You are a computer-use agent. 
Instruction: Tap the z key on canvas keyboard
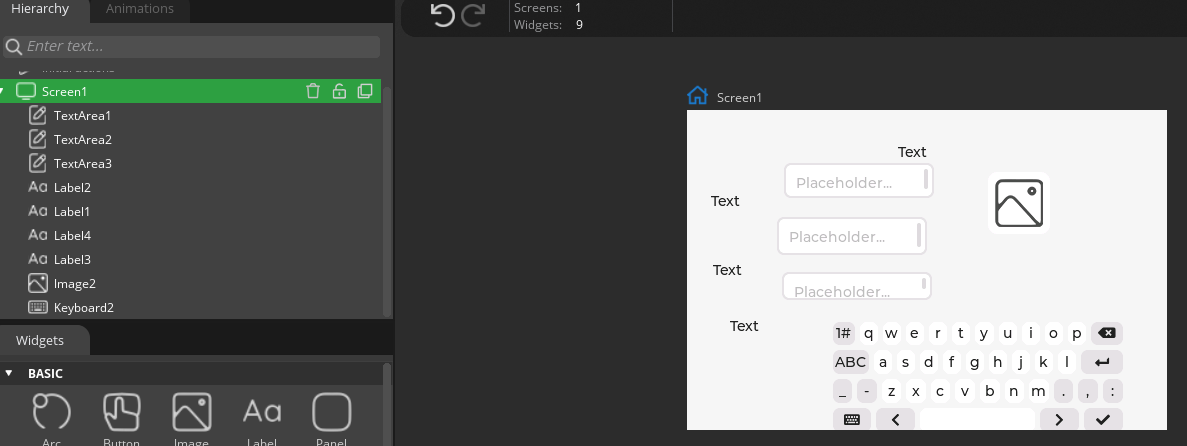[x=892, y=391]
